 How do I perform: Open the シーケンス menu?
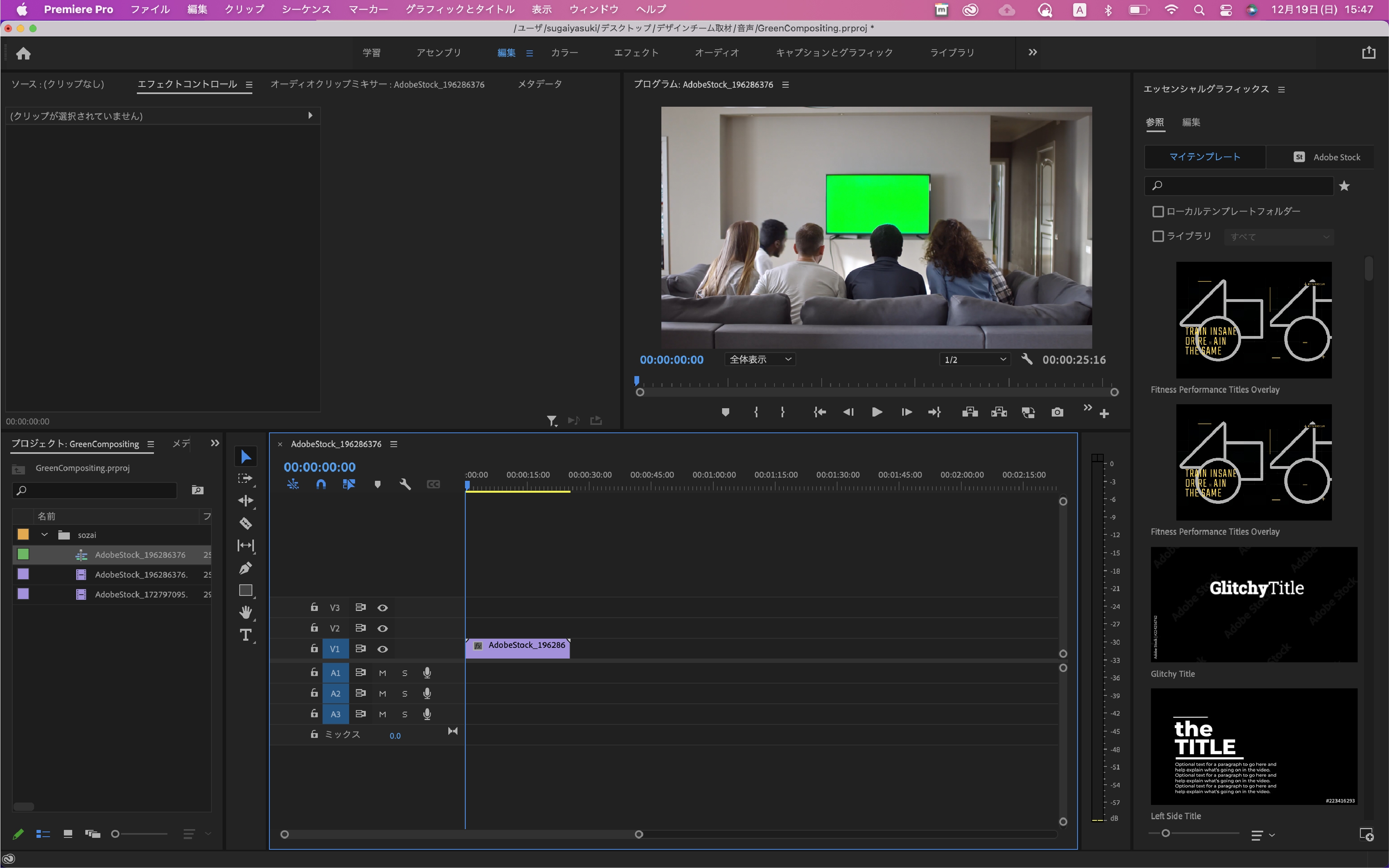[x=306, y=9]
